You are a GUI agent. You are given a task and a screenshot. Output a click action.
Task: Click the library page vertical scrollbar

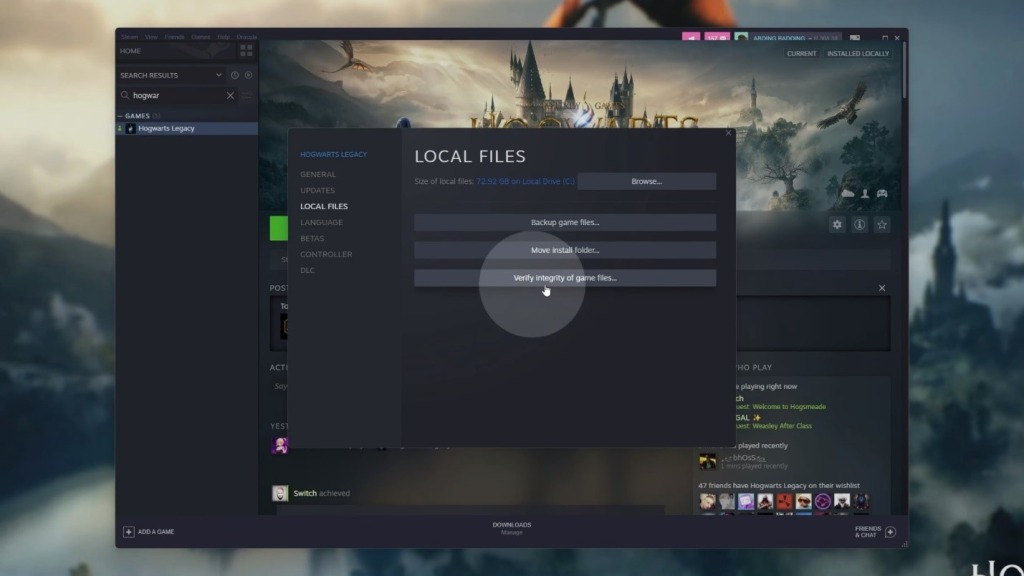click(x=904, y=69)
